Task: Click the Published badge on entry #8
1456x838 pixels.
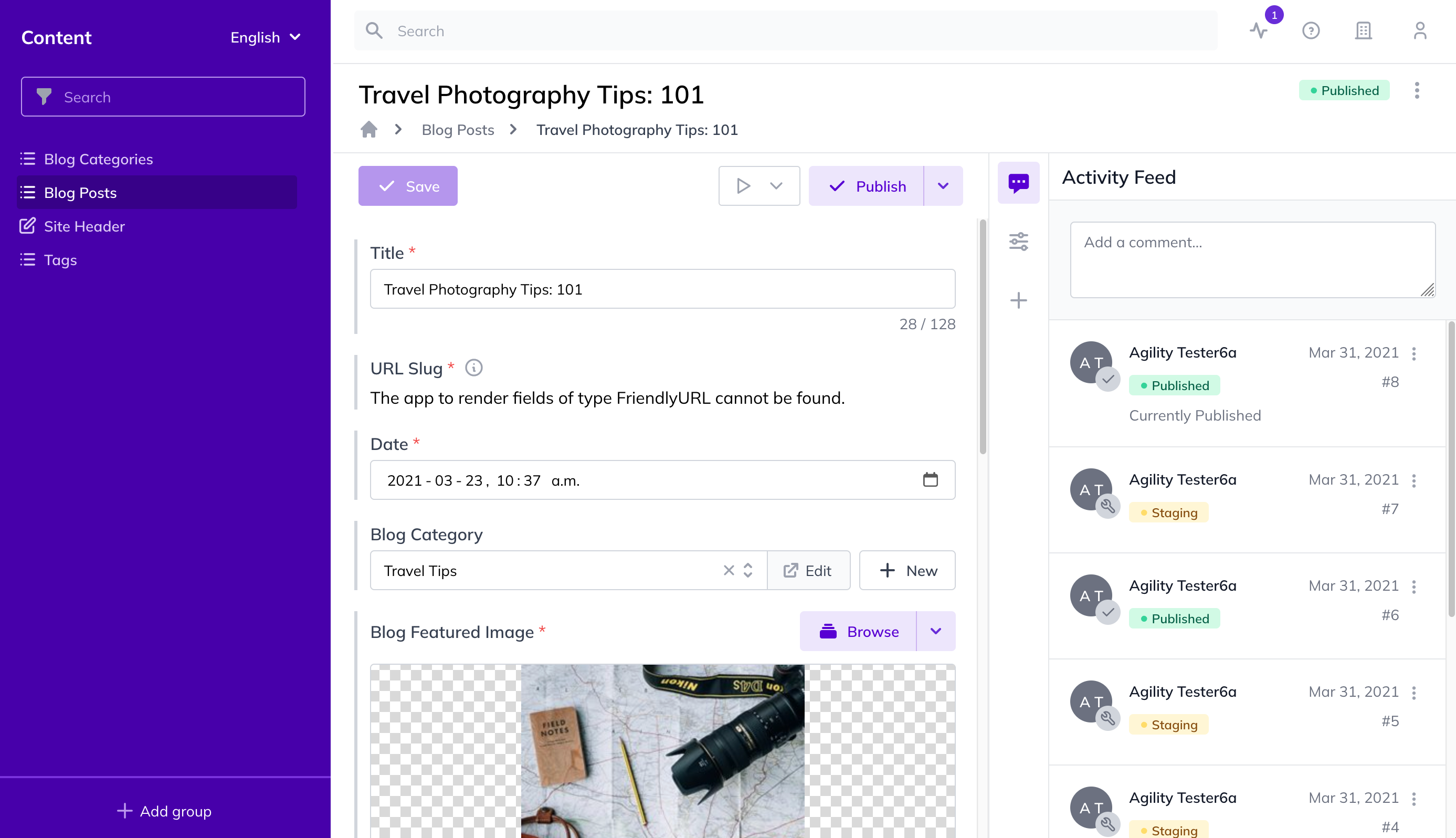Action: click(x=1174, y=385)
